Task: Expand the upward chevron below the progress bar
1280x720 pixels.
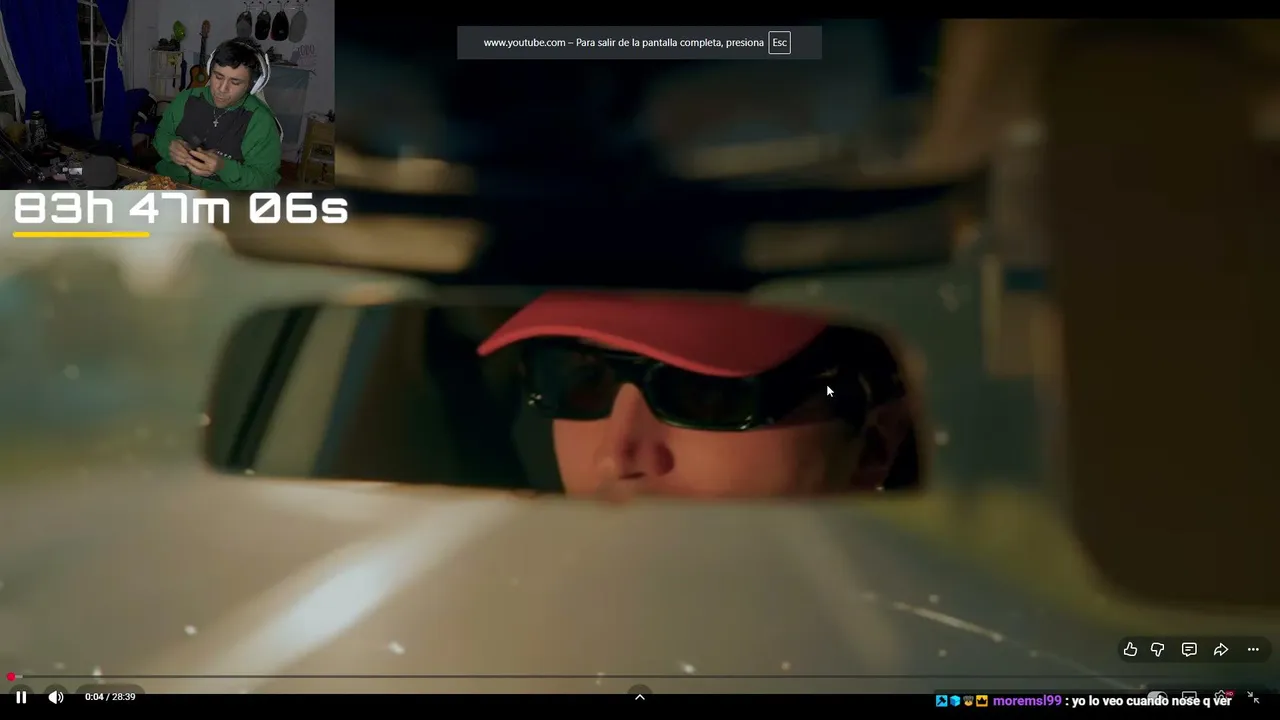Action: click(x=640, y=697)
